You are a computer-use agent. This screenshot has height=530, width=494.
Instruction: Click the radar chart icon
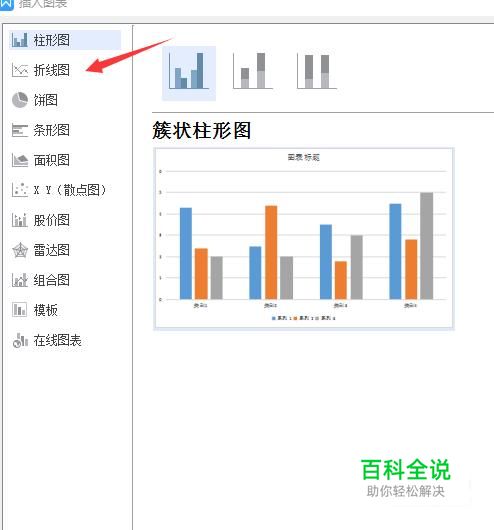point(20,250)
